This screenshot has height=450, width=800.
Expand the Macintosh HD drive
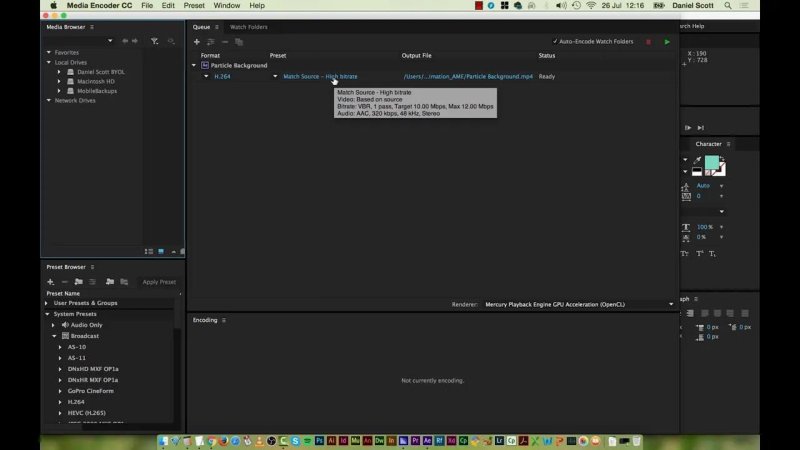(x=59, y=82)
